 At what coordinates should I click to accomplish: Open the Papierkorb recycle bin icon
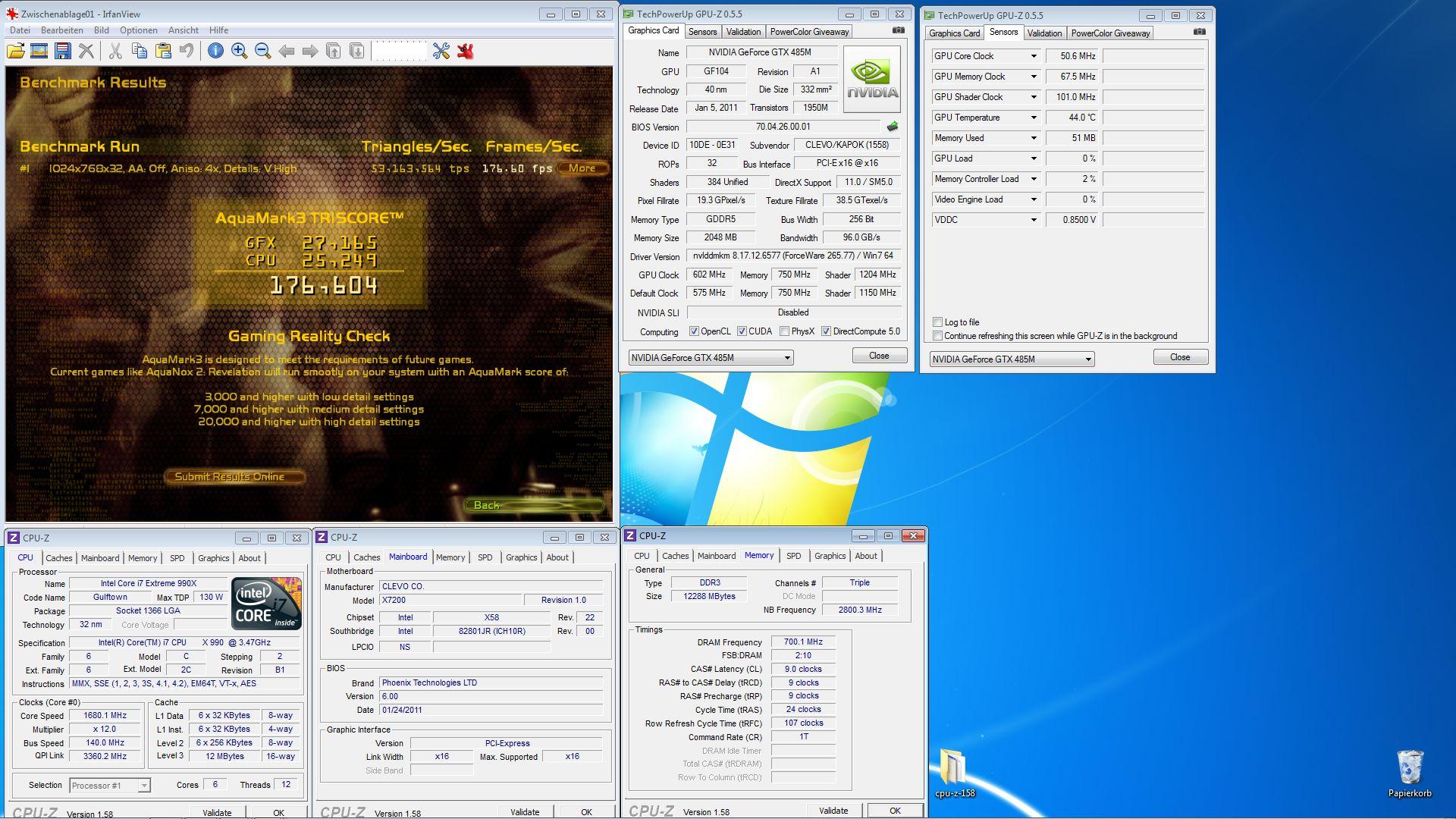click(1410, 772)
